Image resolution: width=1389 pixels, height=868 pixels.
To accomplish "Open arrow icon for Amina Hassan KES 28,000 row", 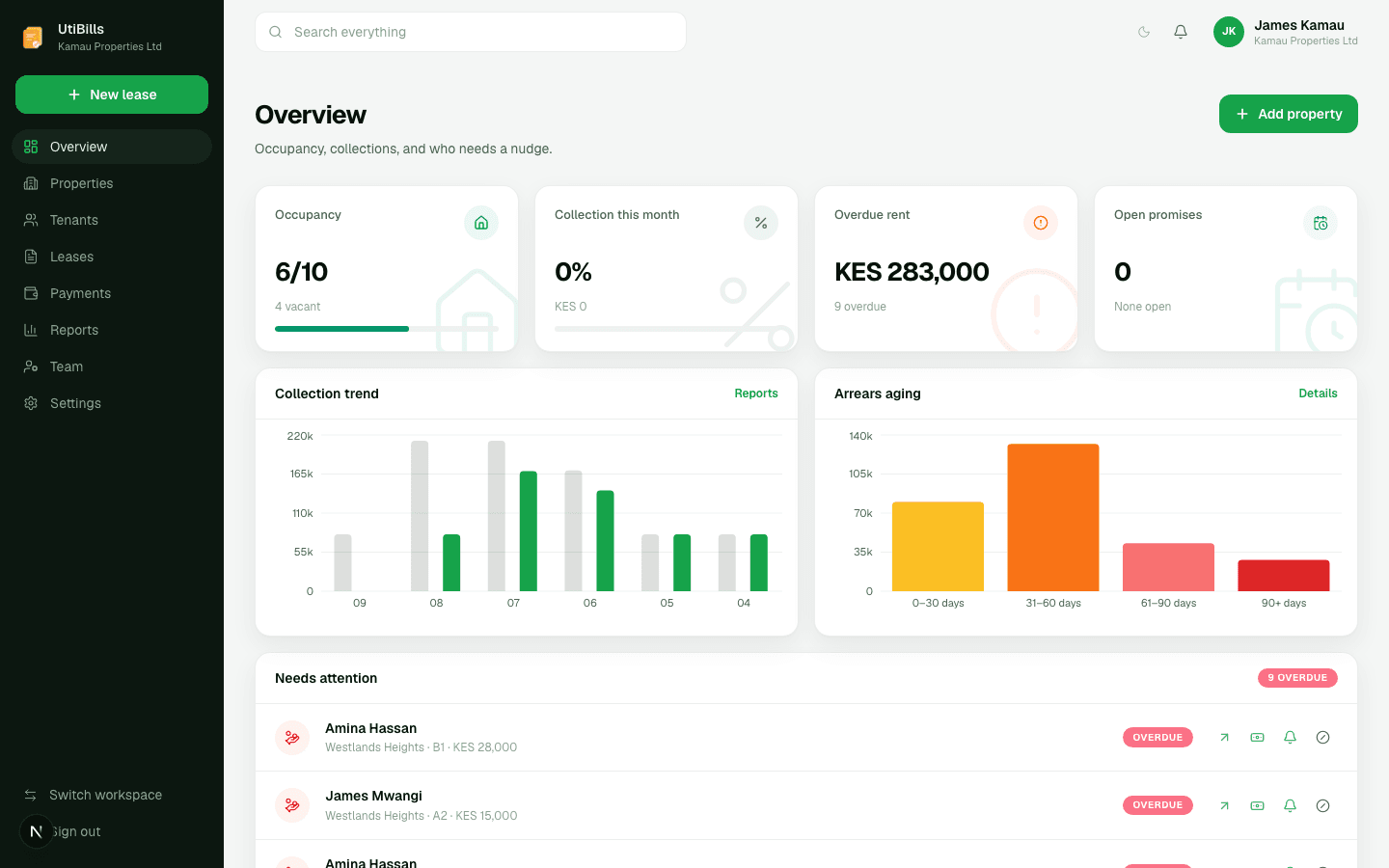I will (x=1224, y=738).
